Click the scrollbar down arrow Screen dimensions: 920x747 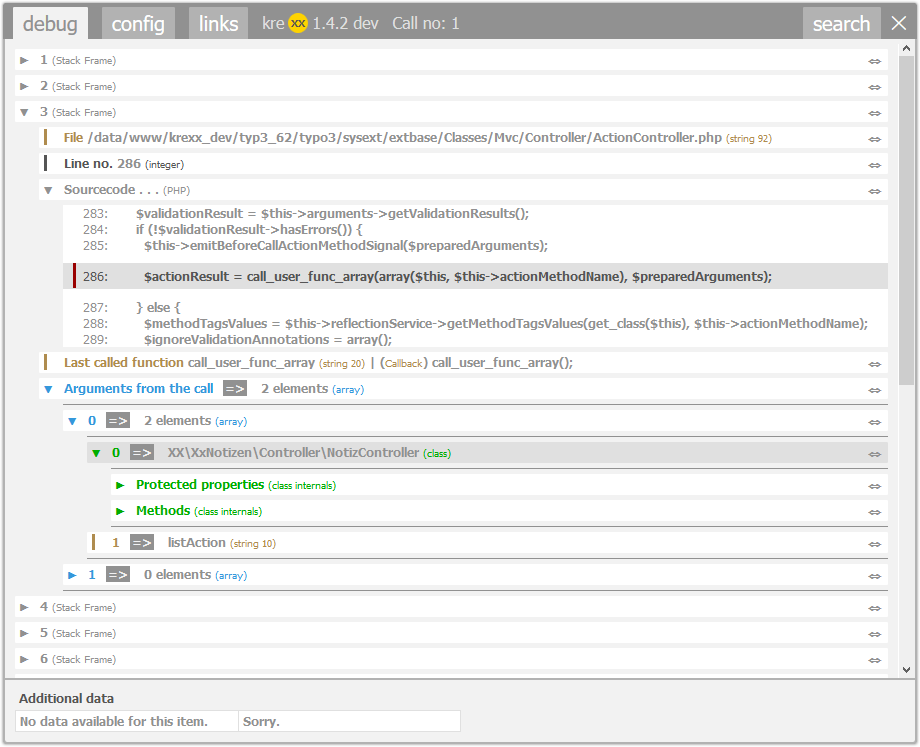[x=907, y=670]
